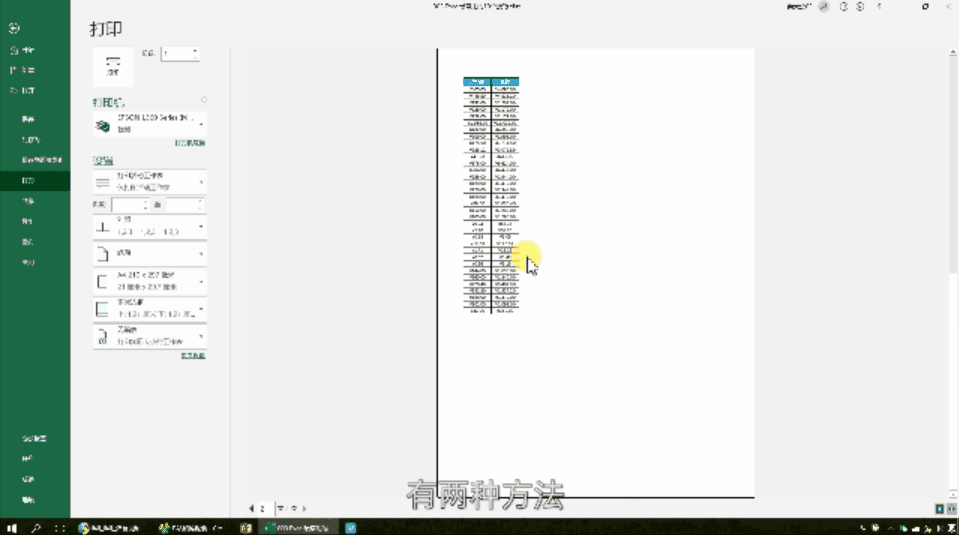Screen dimensions: 959x535
Task: Go to the previous preview page
Action: click(x=251, y=509)
